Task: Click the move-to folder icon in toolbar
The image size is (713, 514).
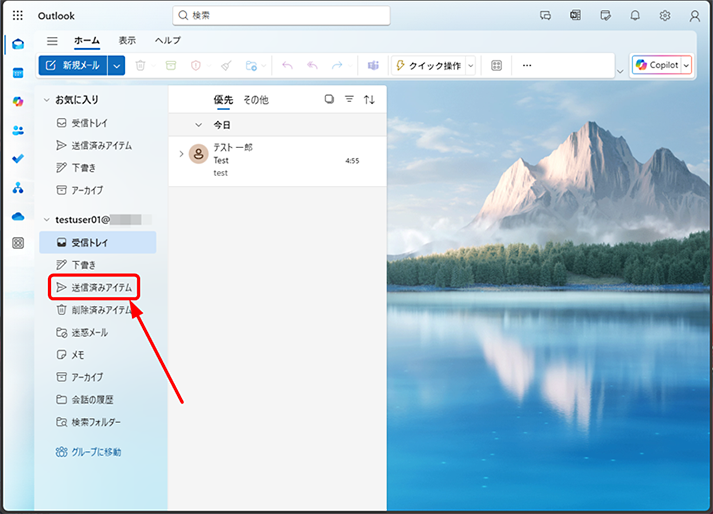Action: pos(251,66)
